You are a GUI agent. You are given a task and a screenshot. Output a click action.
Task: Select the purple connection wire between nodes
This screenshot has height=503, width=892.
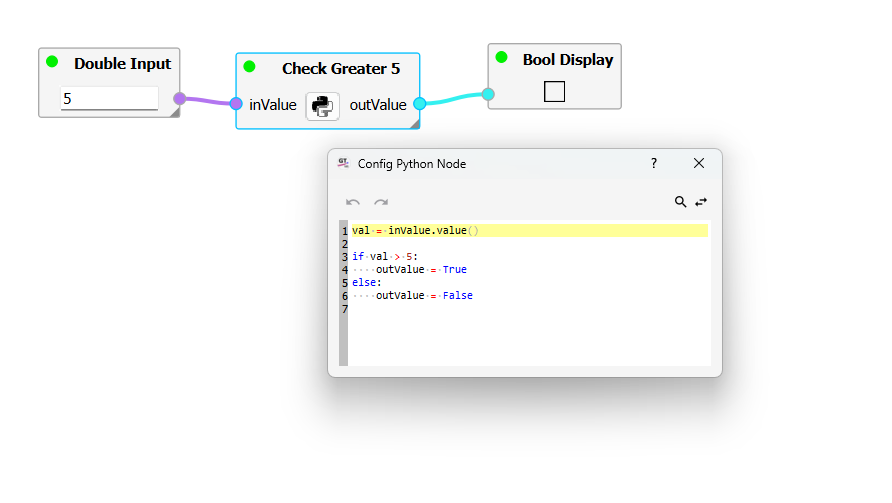tap(208, 101)
